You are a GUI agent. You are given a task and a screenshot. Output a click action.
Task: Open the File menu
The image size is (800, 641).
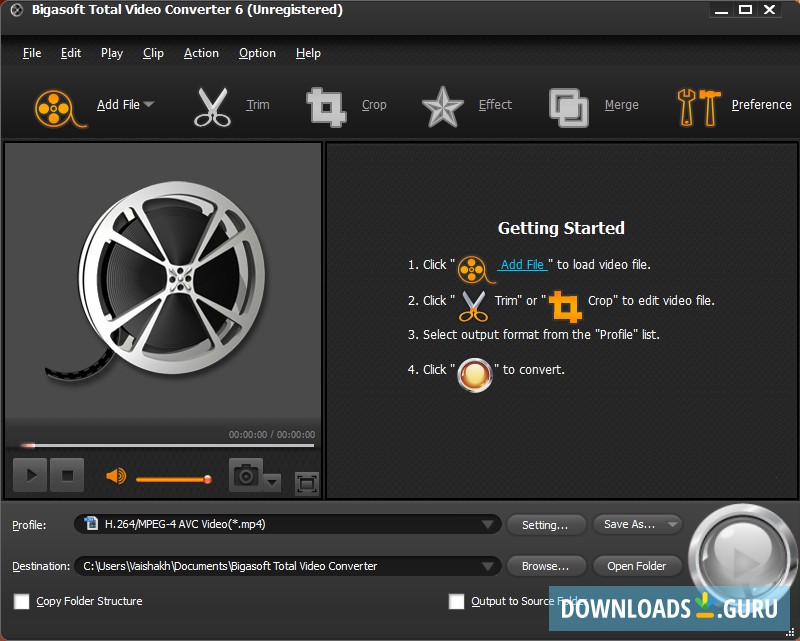(32, 53)
